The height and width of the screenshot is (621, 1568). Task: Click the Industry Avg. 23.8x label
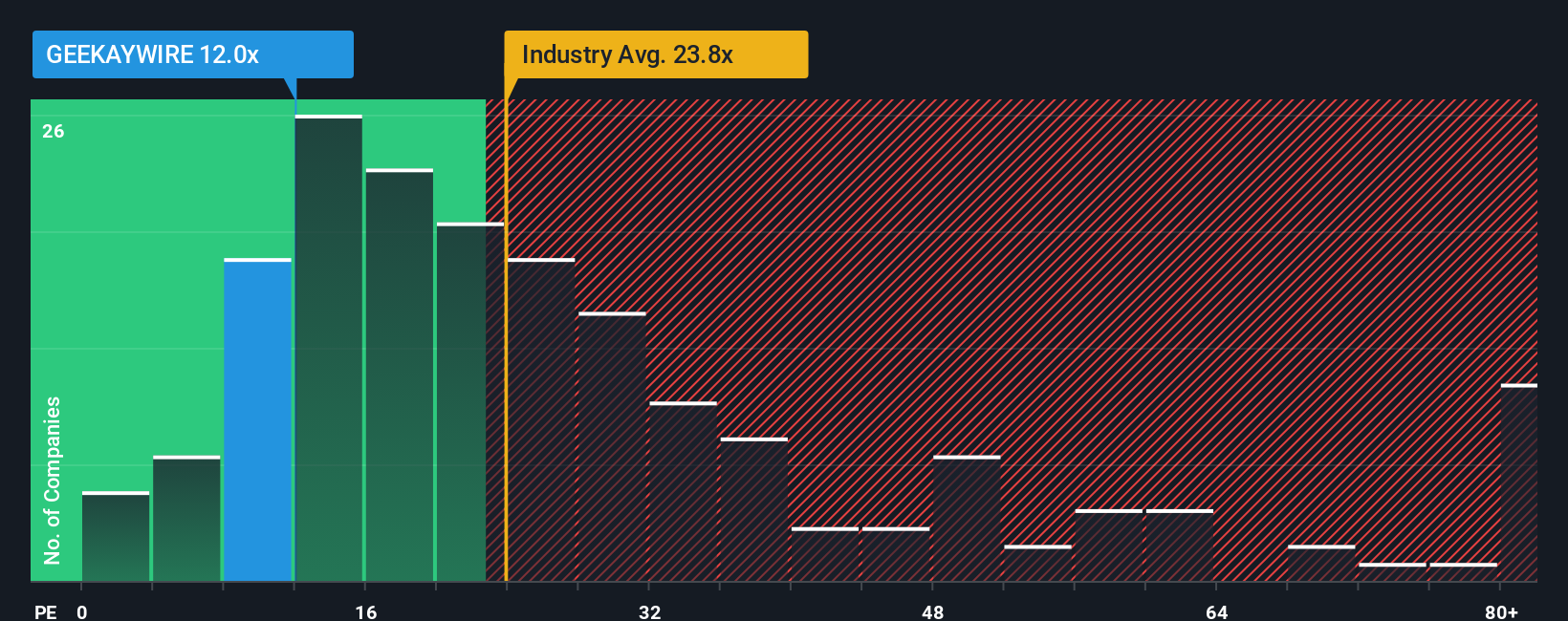(656, 54)
